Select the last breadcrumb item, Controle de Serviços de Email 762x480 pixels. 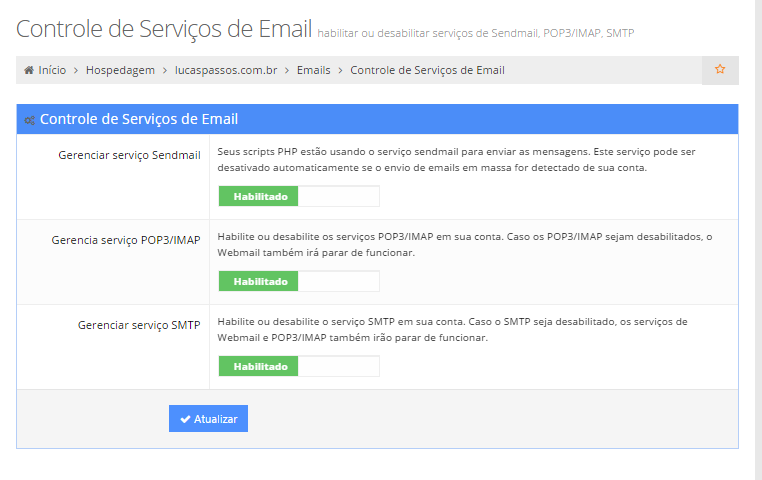(x=427, y=71)
